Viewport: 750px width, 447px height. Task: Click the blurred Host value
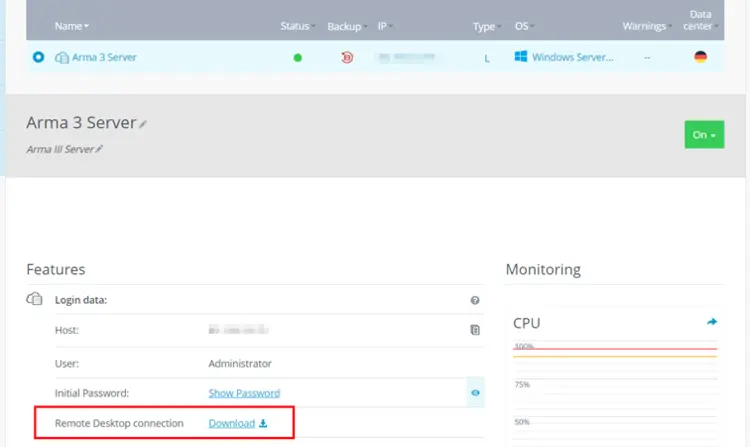coord(238,330)
